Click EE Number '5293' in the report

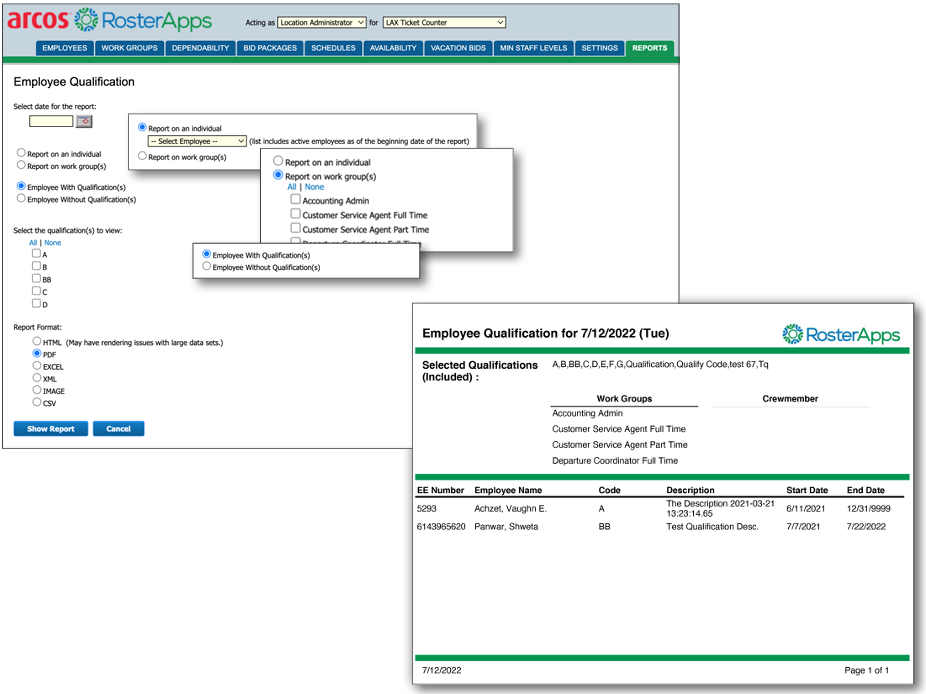(x=426, y=509)
